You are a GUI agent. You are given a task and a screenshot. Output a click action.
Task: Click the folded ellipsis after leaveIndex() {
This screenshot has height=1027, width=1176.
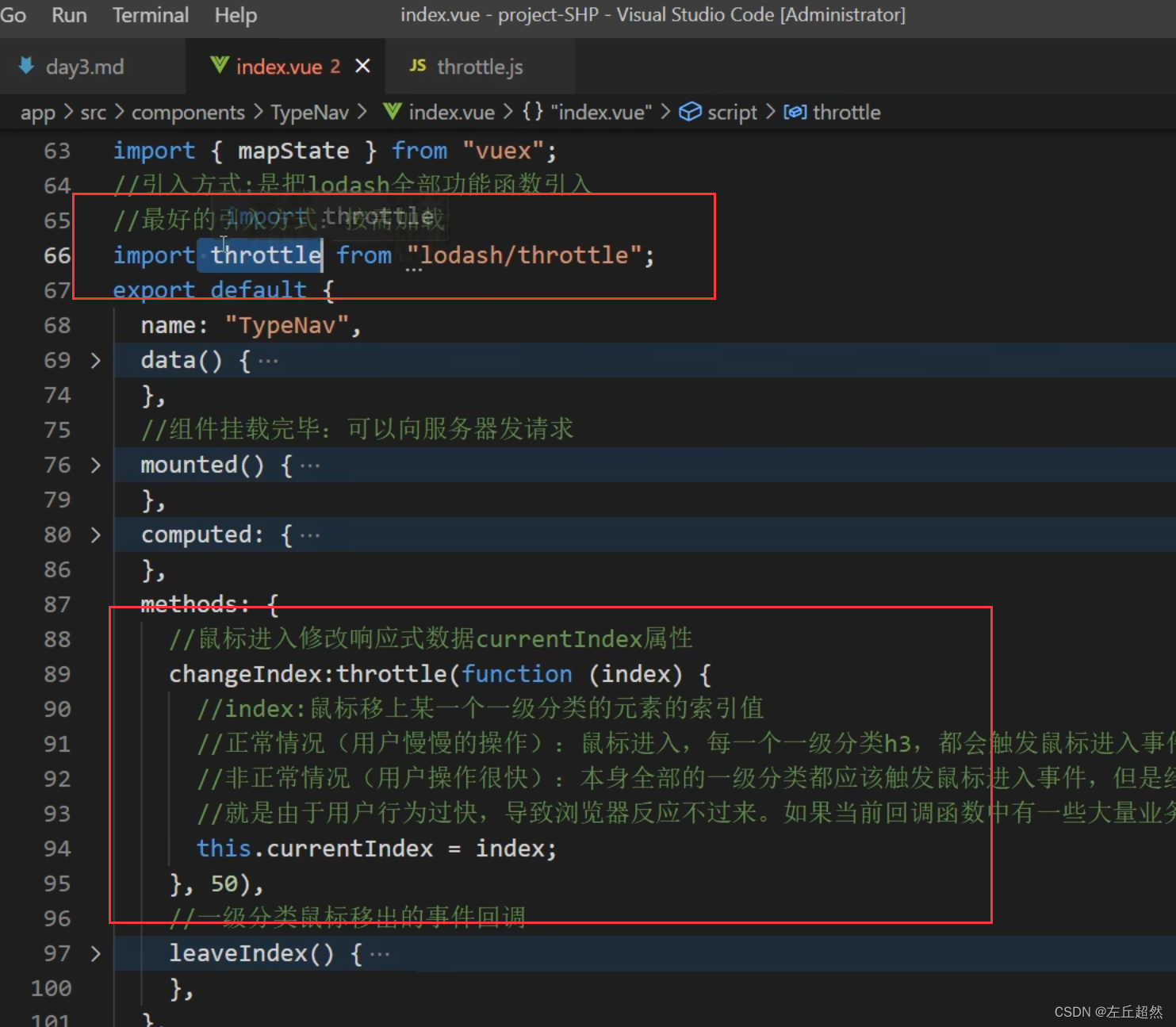pyautogui.click(x=380, y=956)
